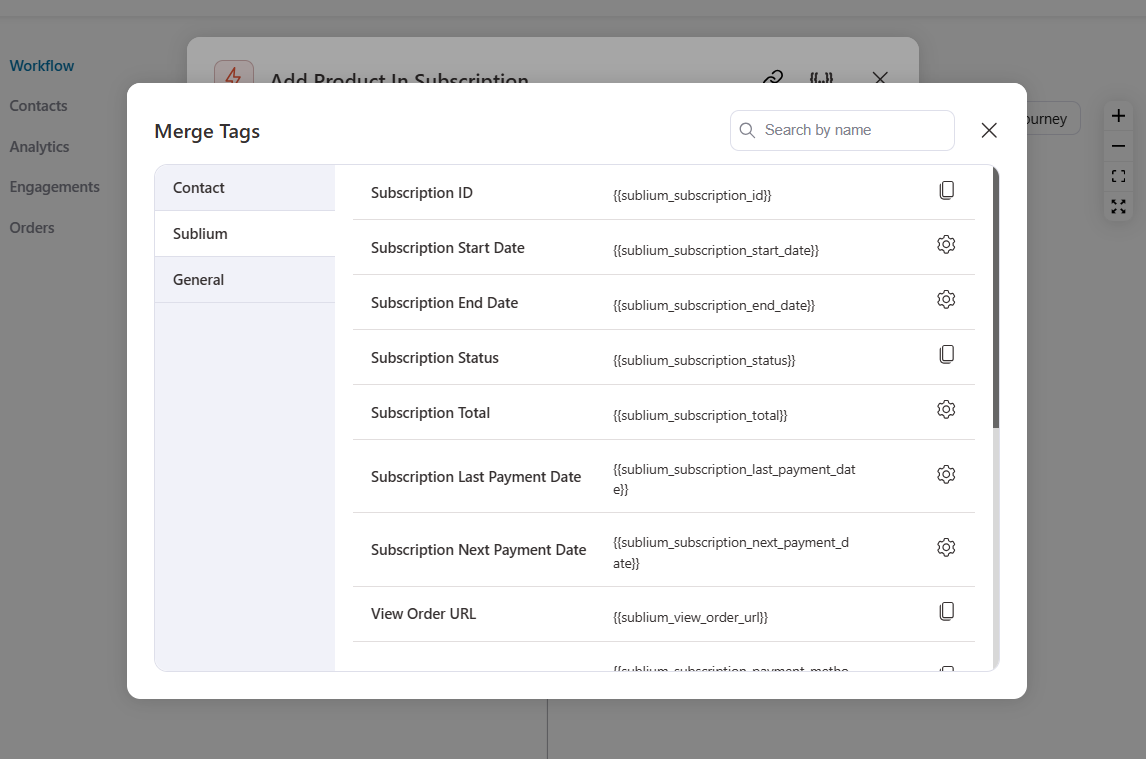
Task: Copy the Subscription ID merge tag
Action: tap(947, 189)
